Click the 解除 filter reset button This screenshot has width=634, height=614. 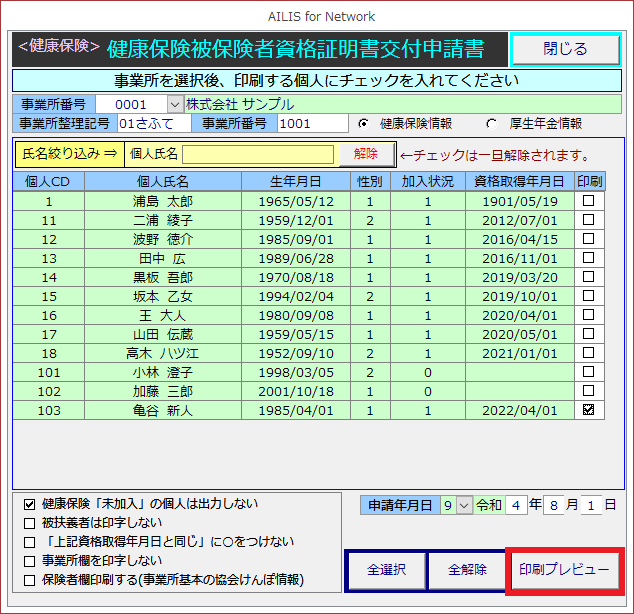click(x=366, y=154)
